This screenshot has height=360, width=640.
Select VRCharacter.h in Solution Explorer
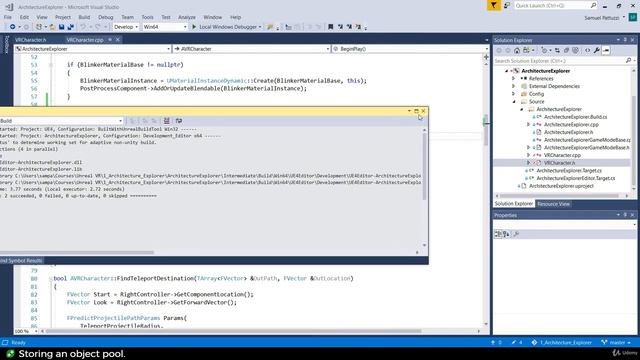pos(559,163)
